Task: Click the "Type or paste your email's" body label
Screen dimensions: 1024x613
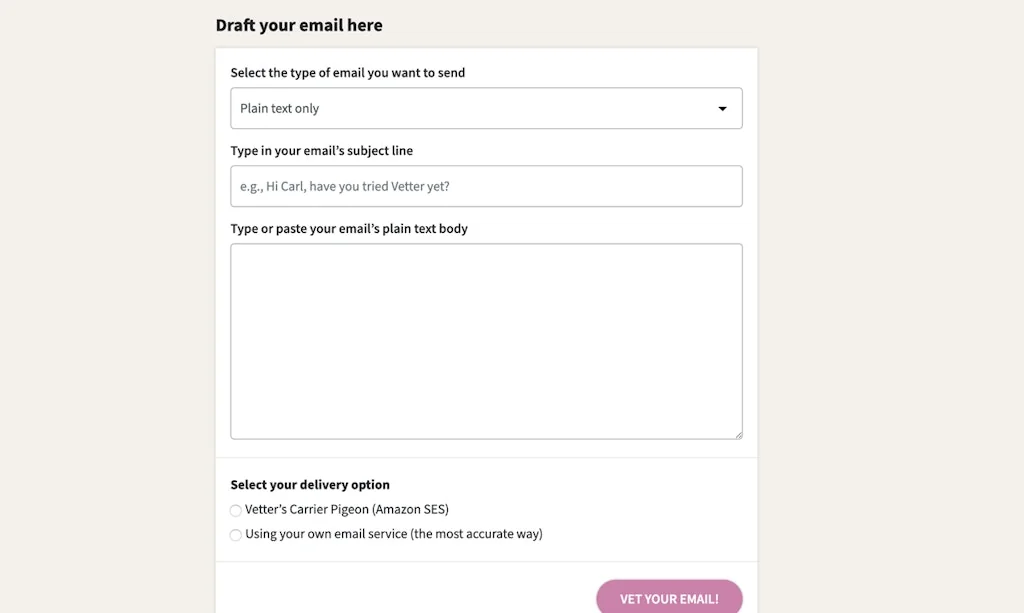Action: (348, 229)
